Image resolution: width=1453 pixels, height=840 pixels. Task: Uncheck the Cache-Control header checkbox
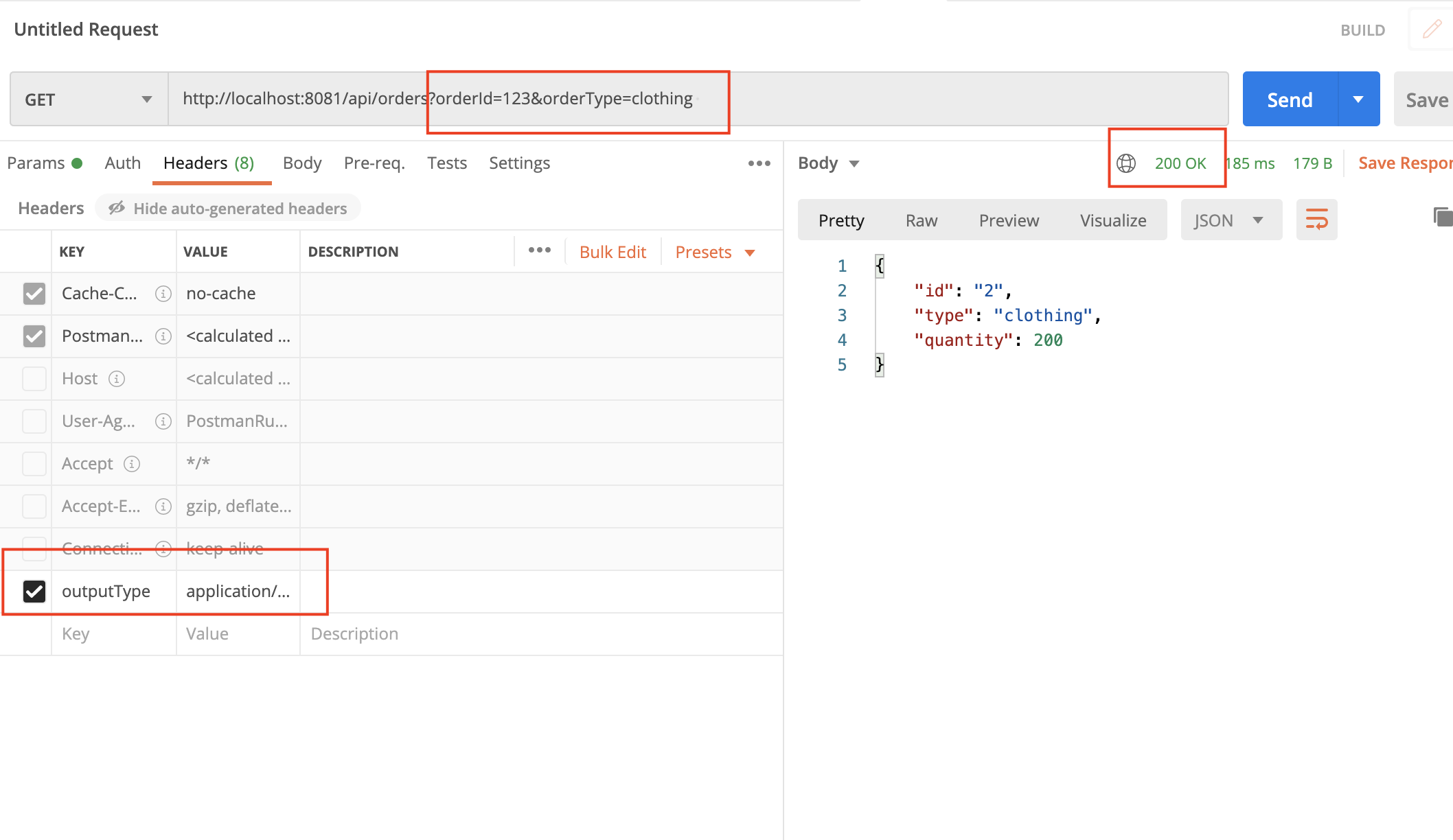(34, 294)
